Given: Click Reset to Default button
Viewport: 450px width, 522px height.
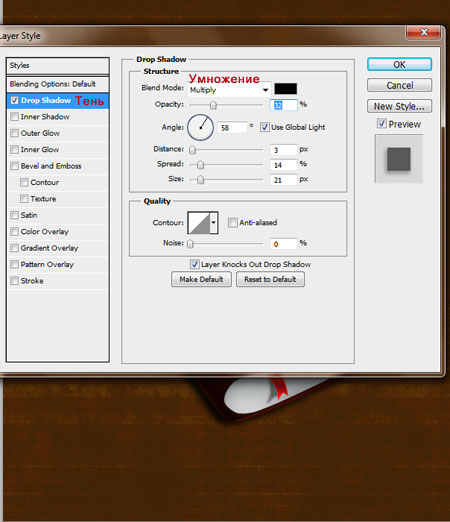Looking at the screenshot, I should pos(270,279).
